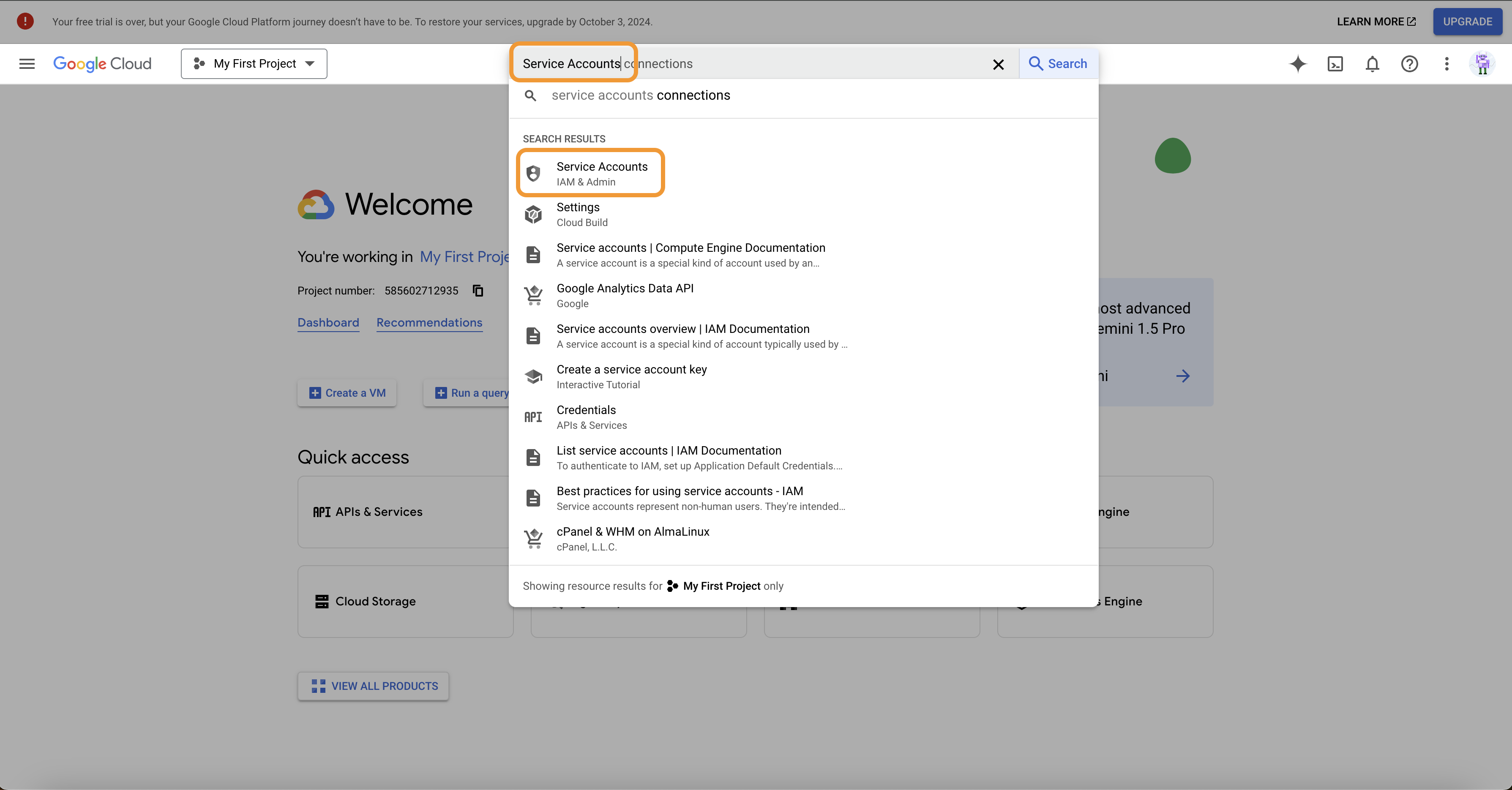This screenshot has height=790, width=1512.
Task: Click document icon beside List service accounts
Action: [x=533, y=457]
